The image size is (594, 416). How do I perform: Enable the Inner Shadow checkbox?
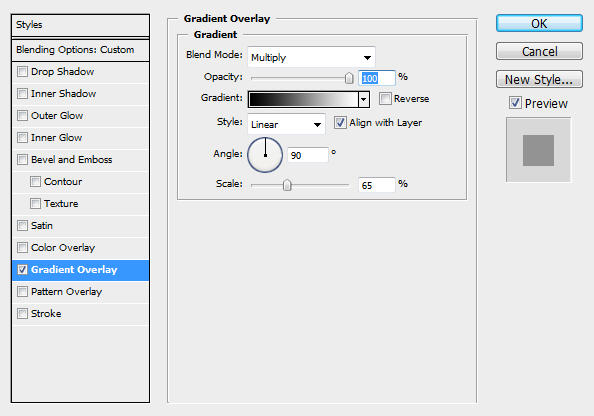tap(22, 94)
